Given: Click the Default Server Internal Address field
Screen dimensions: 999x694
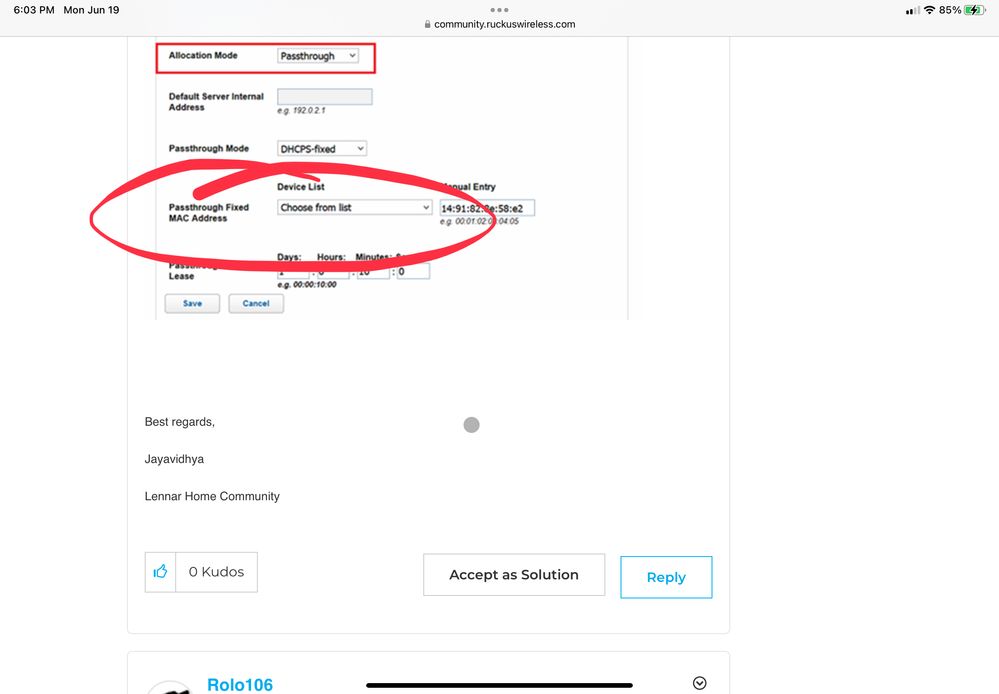Looking at the screenshot, I should pyautogui.click(x=324, y=97).
